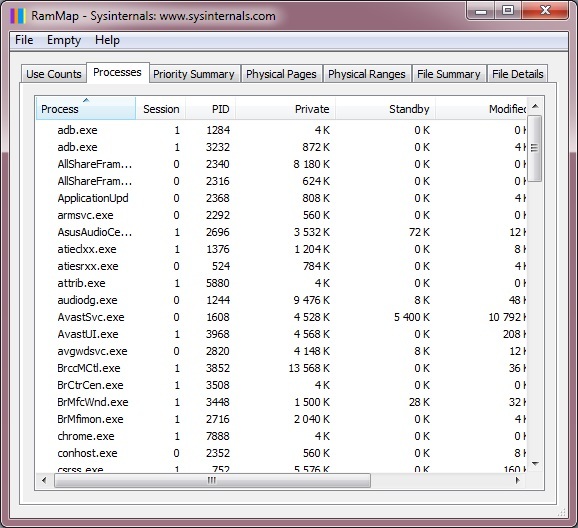578x528 pixels.
Task: Open the File menu
Action: [x=24, y=40]
